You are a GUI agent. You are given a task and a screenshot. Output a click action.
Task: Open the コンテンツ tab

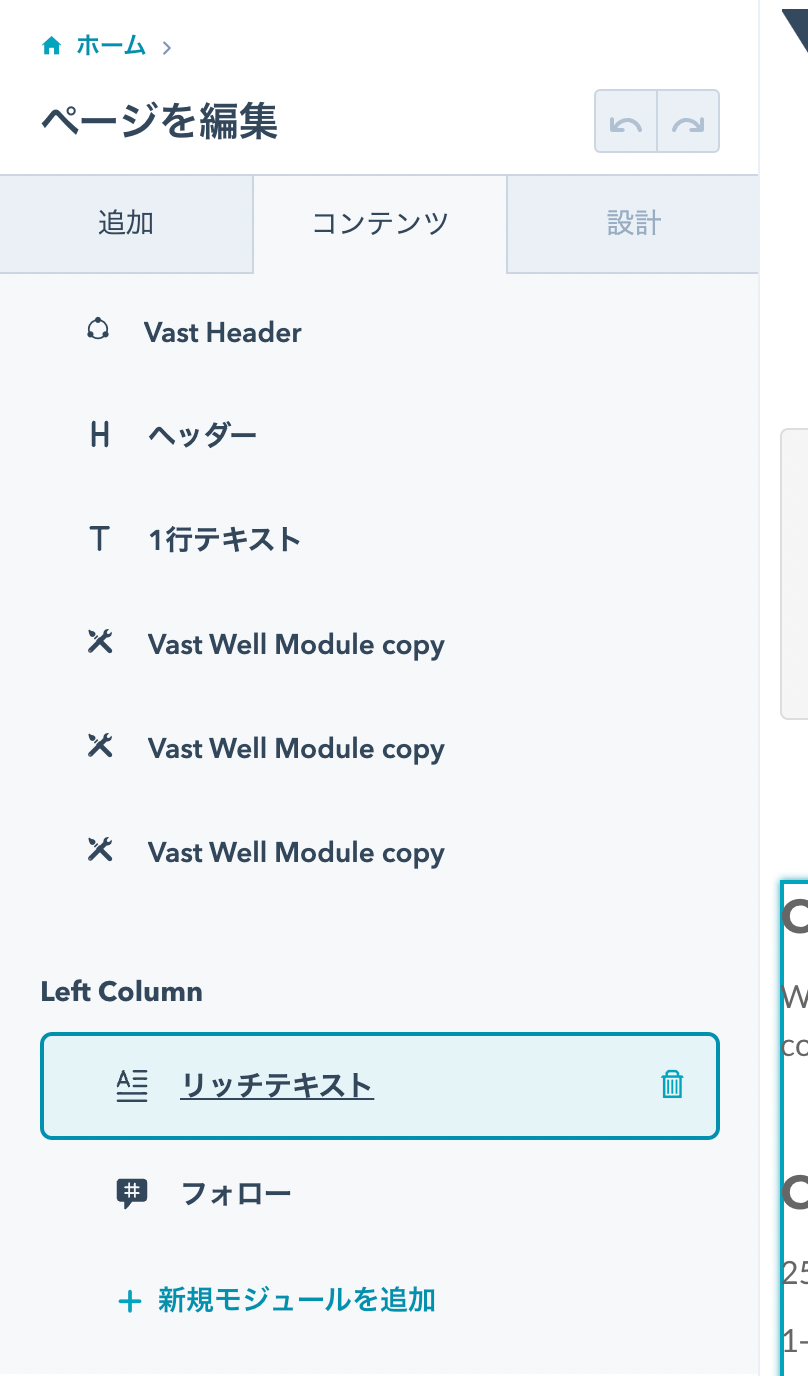[x=380, y=223]
